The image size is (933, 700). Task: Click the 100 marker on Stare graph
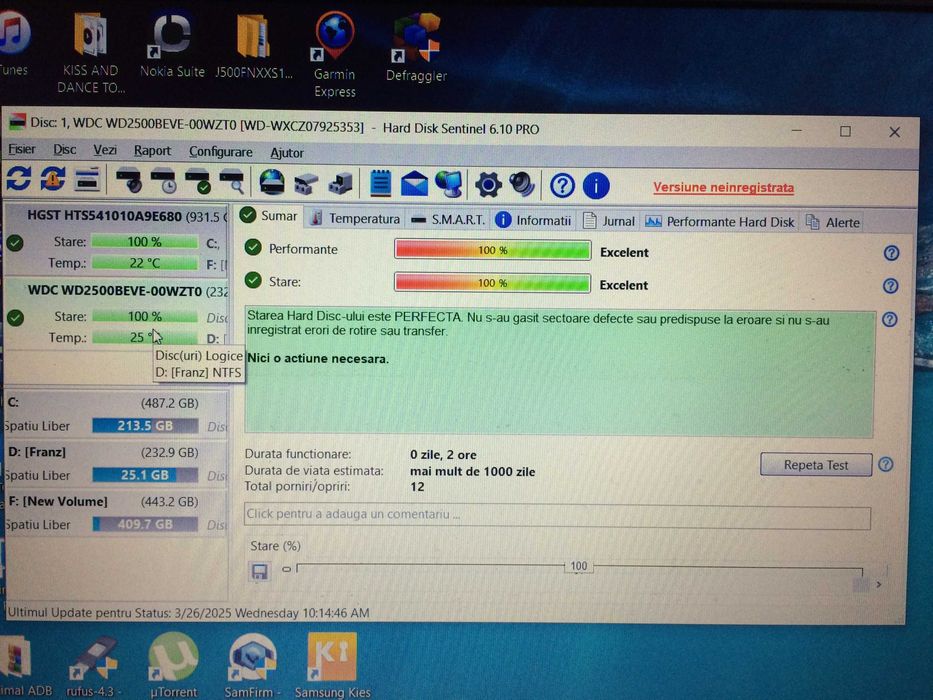pyautogui.click(x=578, y=566)
